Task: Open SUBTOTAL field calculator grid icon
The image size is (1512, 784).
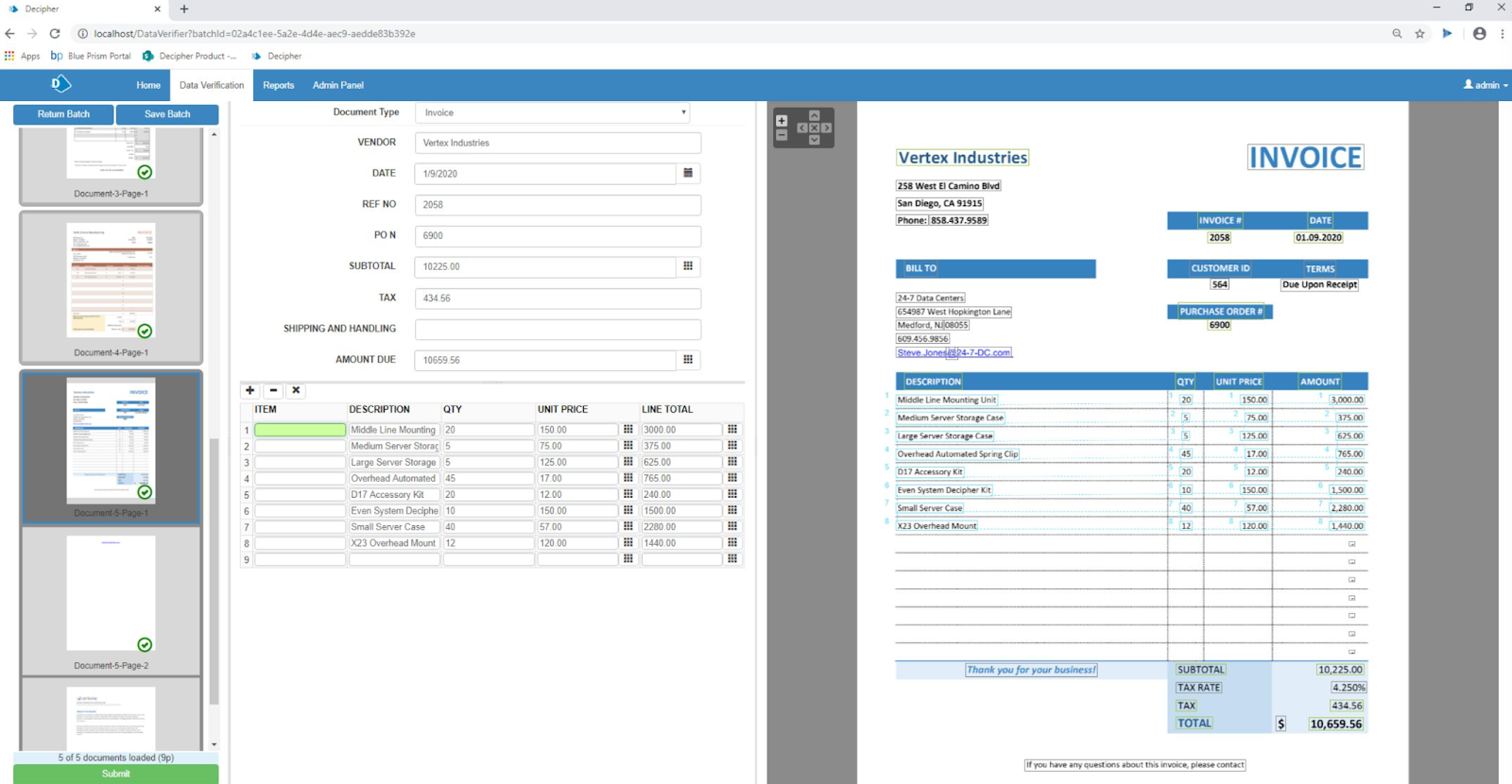Action: 688,266
